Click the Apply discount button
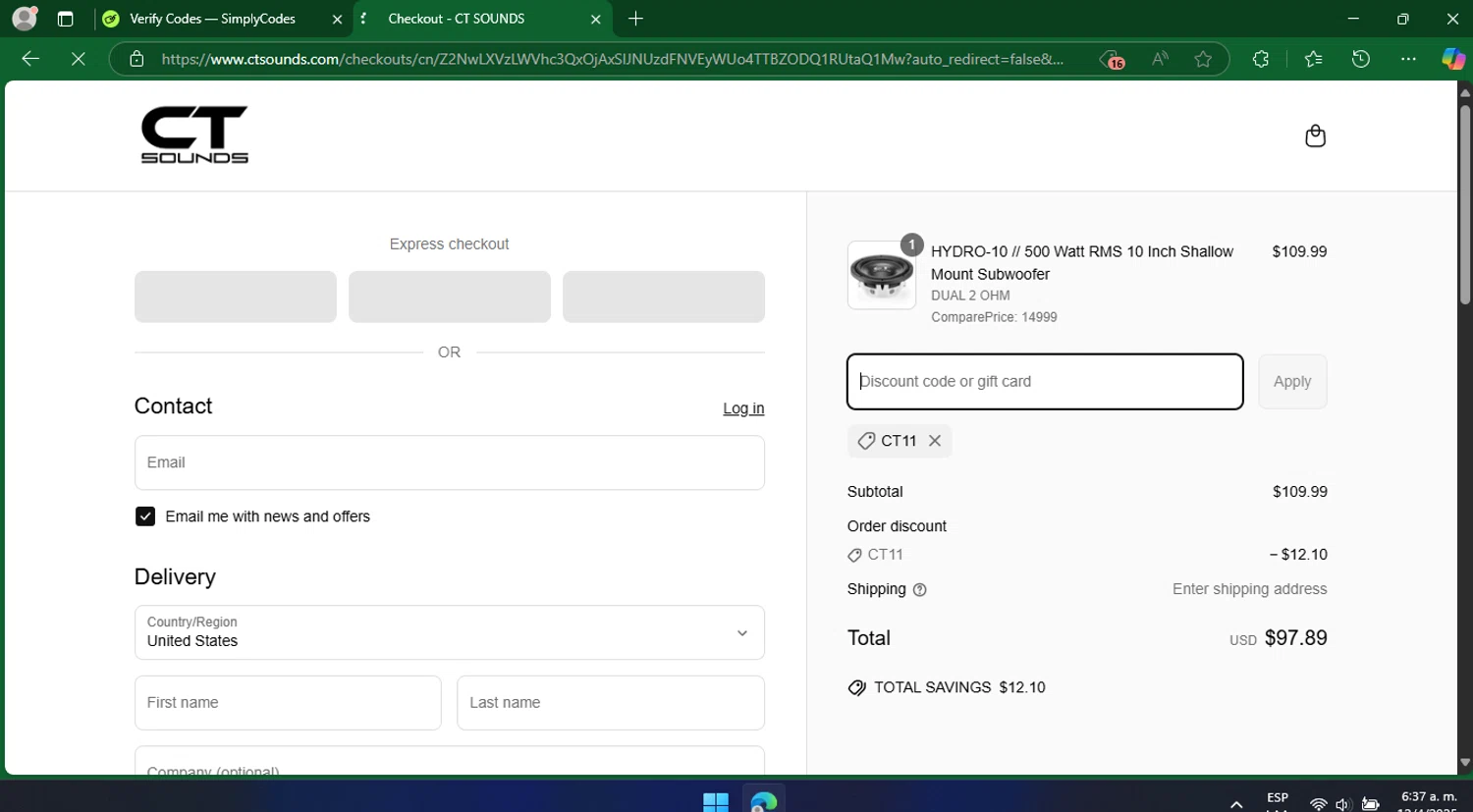 point(1292,382)
